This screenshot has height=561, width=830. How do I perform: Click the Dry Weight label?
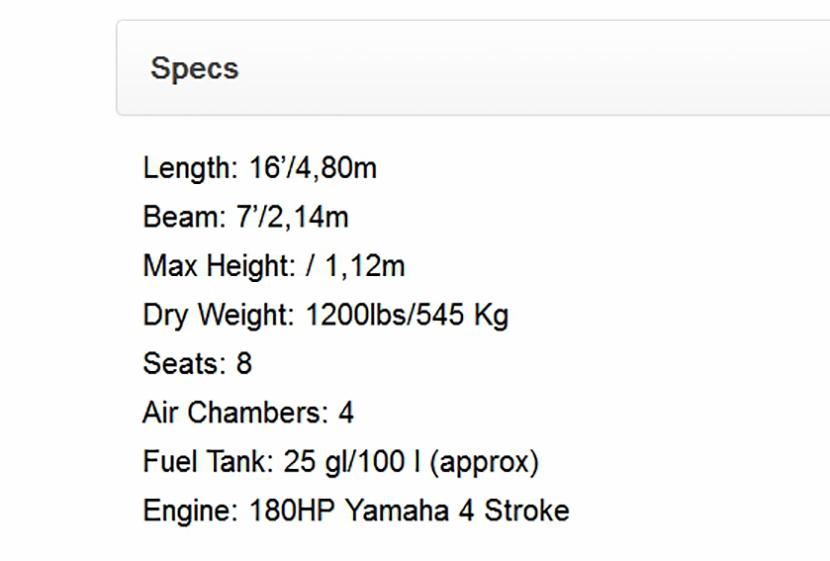218,315
